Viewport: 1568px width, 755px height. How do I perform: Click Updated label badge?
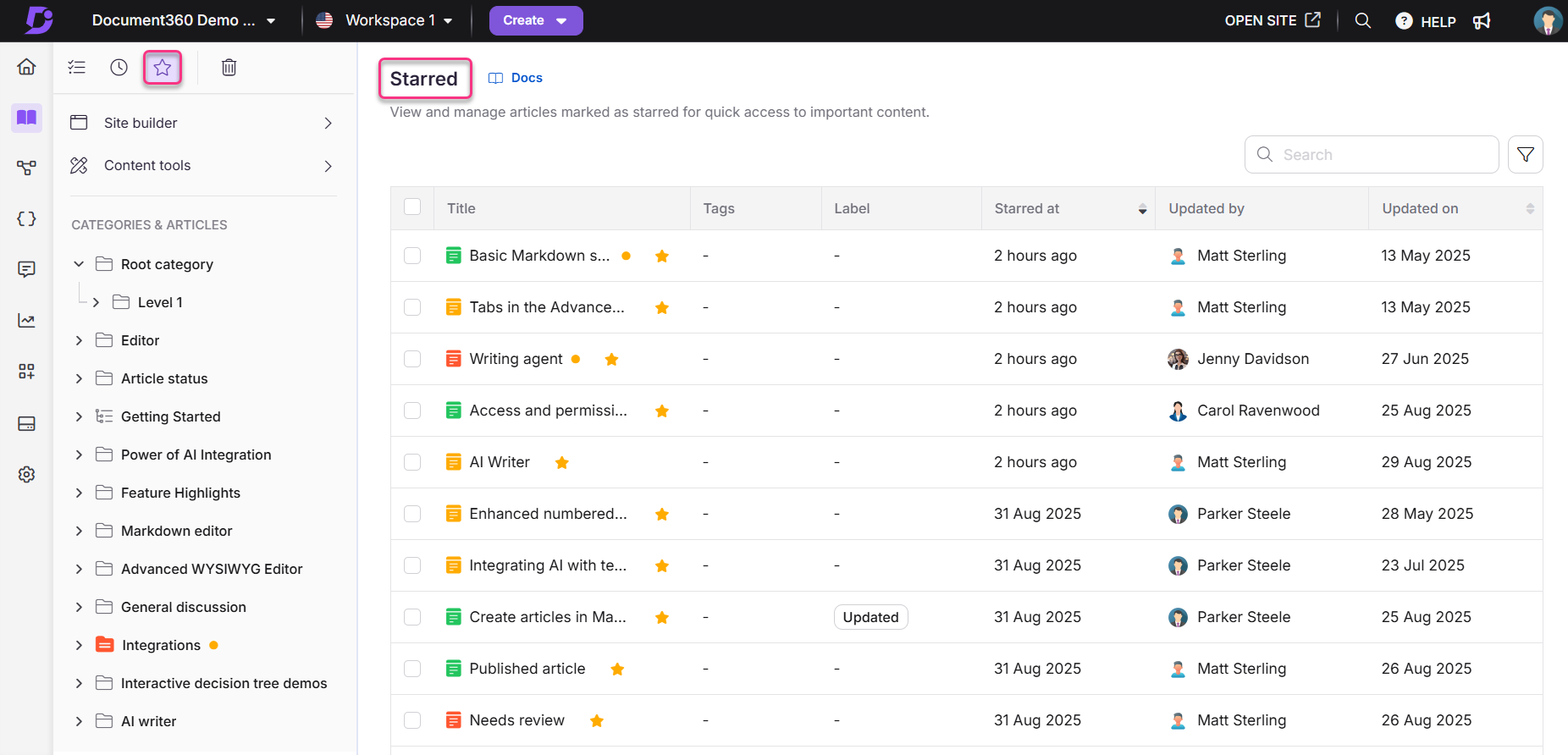click(870, 617)
